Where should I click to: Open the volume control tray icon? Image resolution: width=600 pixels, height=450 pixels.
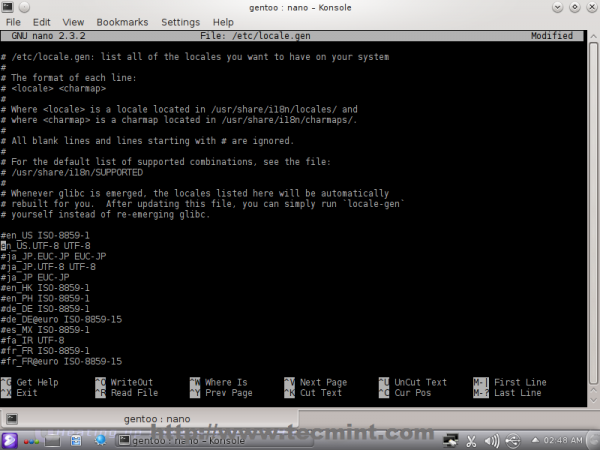coord(492,441)
